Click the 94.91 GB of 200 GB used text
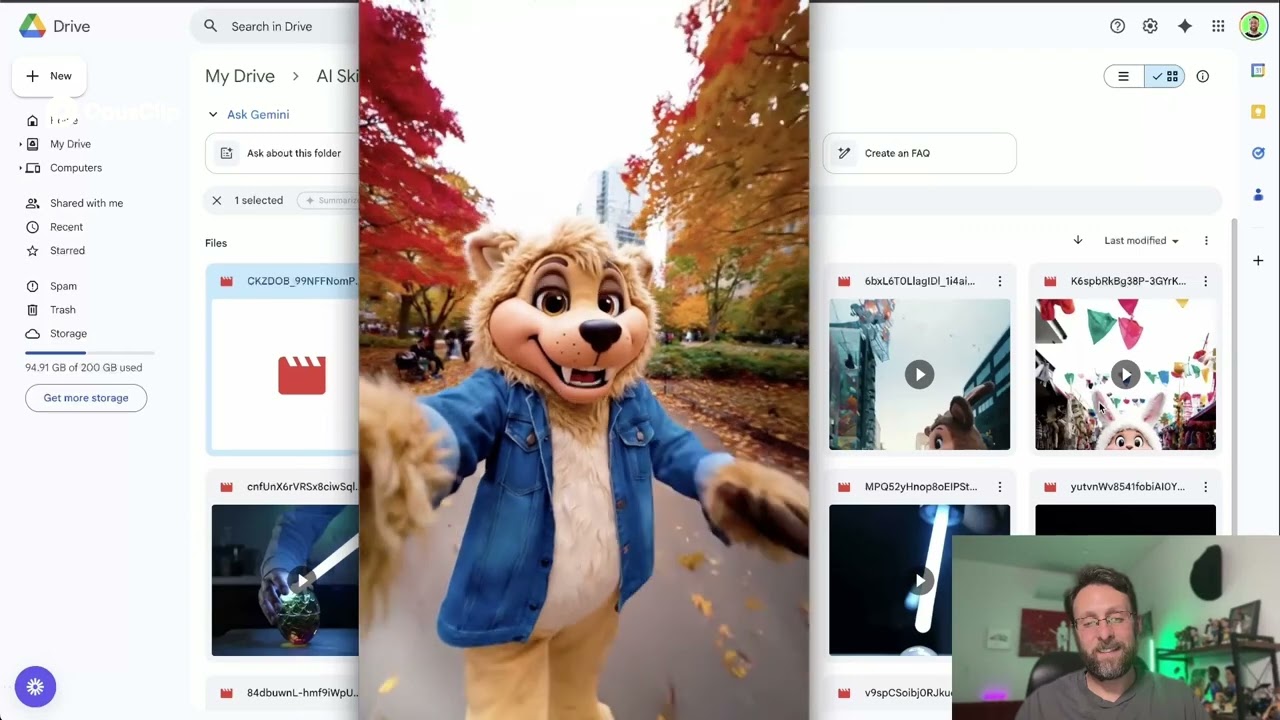The width and height of the screenshot is (1280, 720). pos(84,367)
